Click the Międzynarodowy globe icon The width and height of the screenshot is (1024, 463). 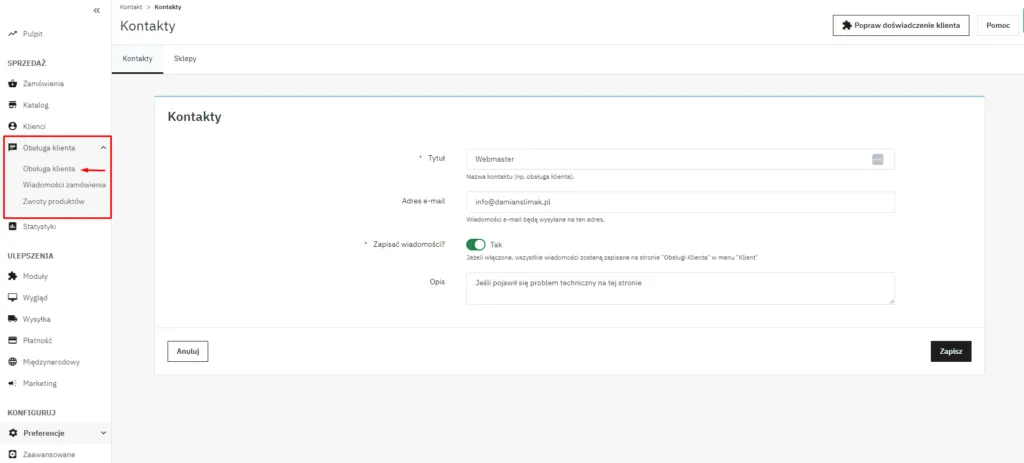click(x=13, y=362)
